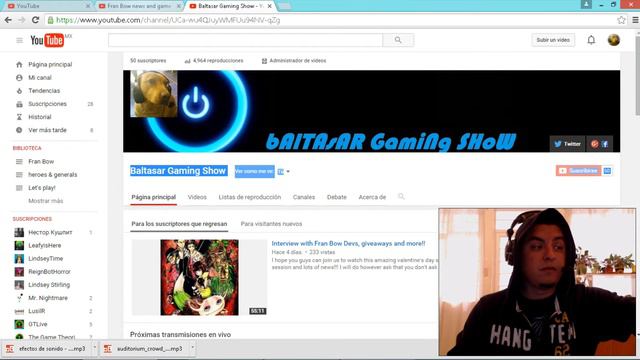
Task: Click the YouTube logo
Action: (47, 40)
